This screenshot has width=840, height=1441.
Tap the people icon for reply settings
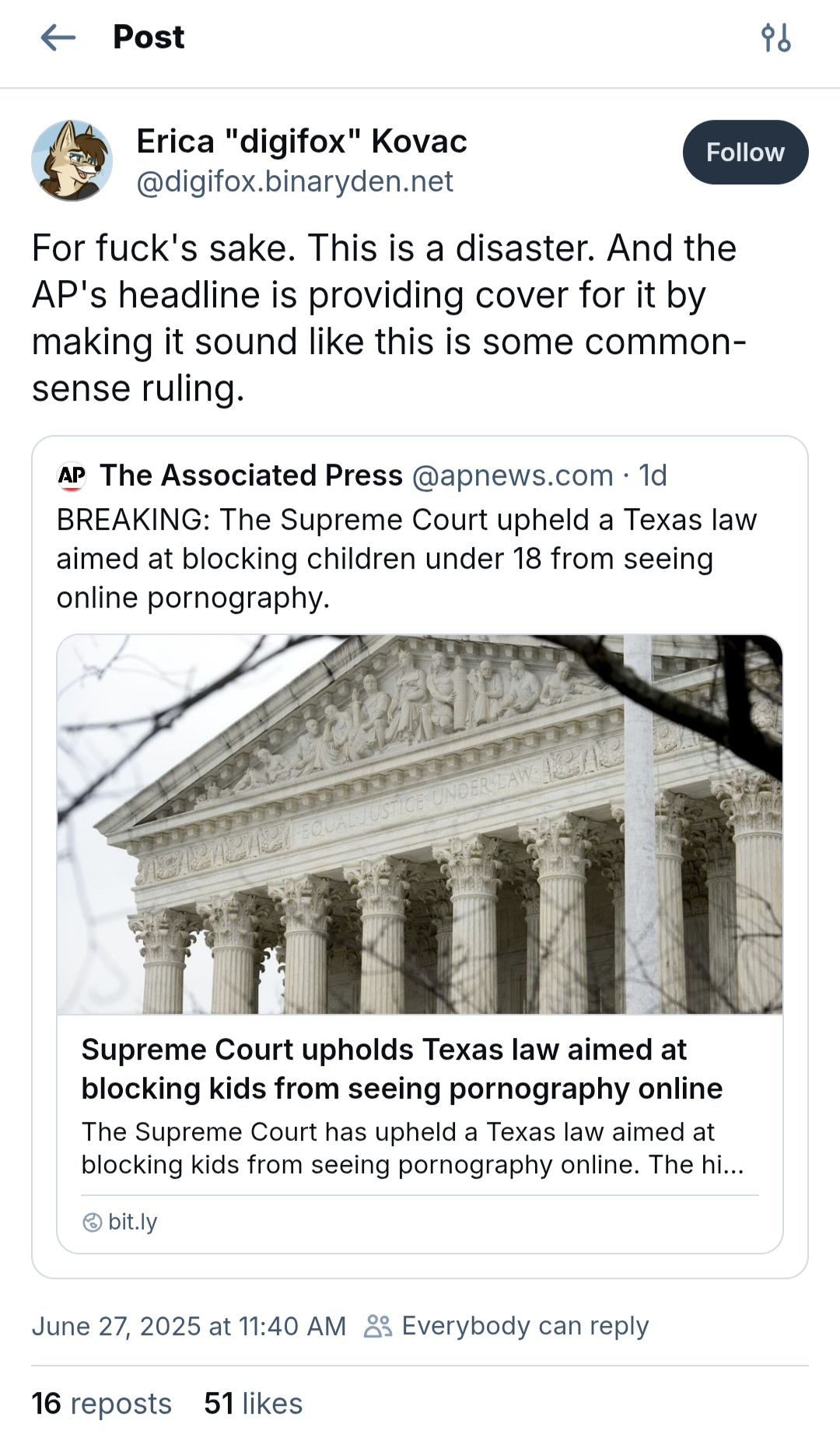(378, 1326)
